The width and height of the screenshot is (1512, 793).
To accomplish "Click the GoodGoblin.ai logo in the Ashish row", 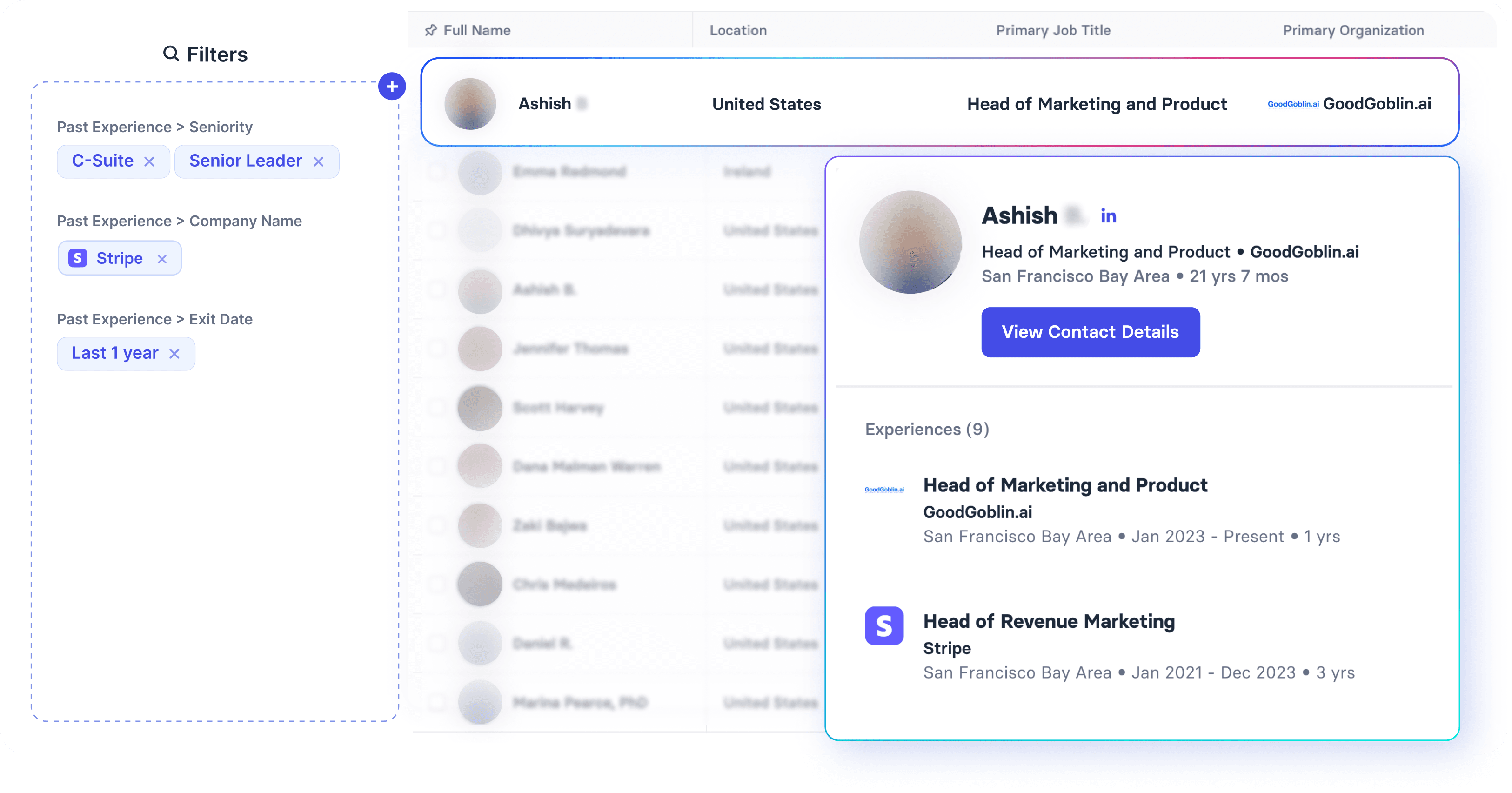I will pyautogui.click(x=1293, y=105).
